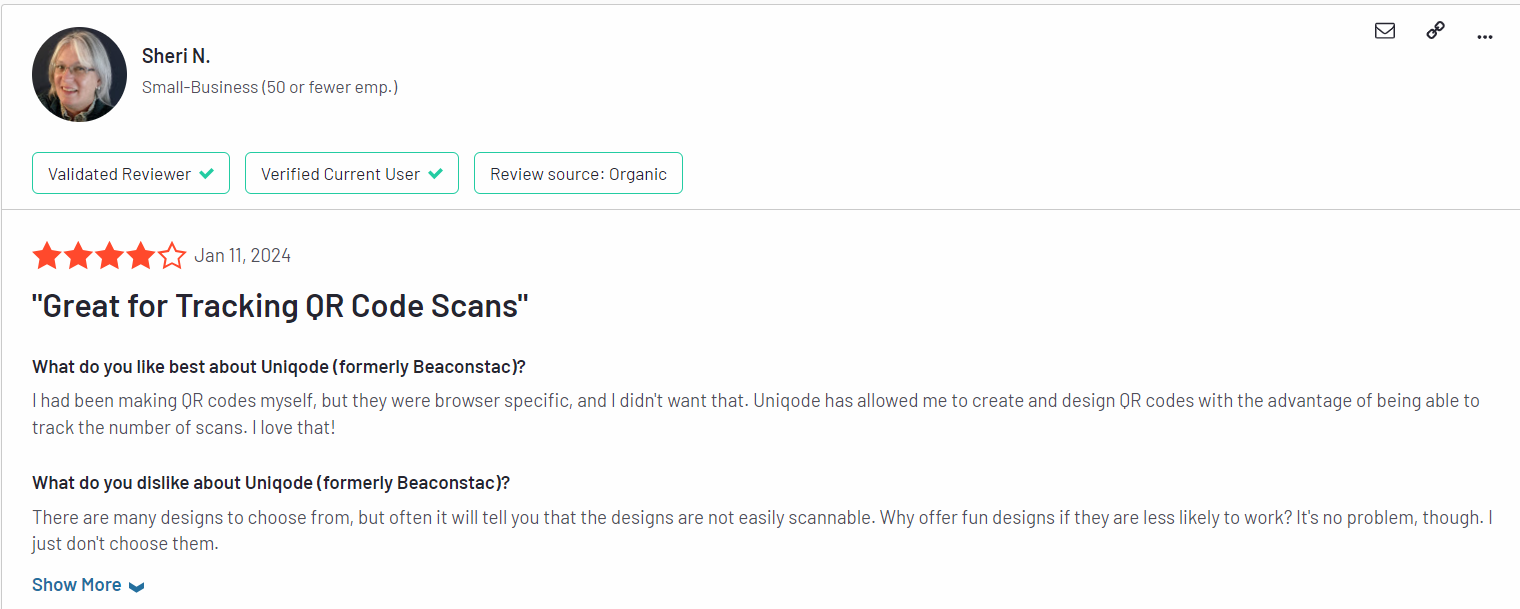1520x609 pixels.
Task: Click the reviewer name Sheri N.
Action: 176,57
